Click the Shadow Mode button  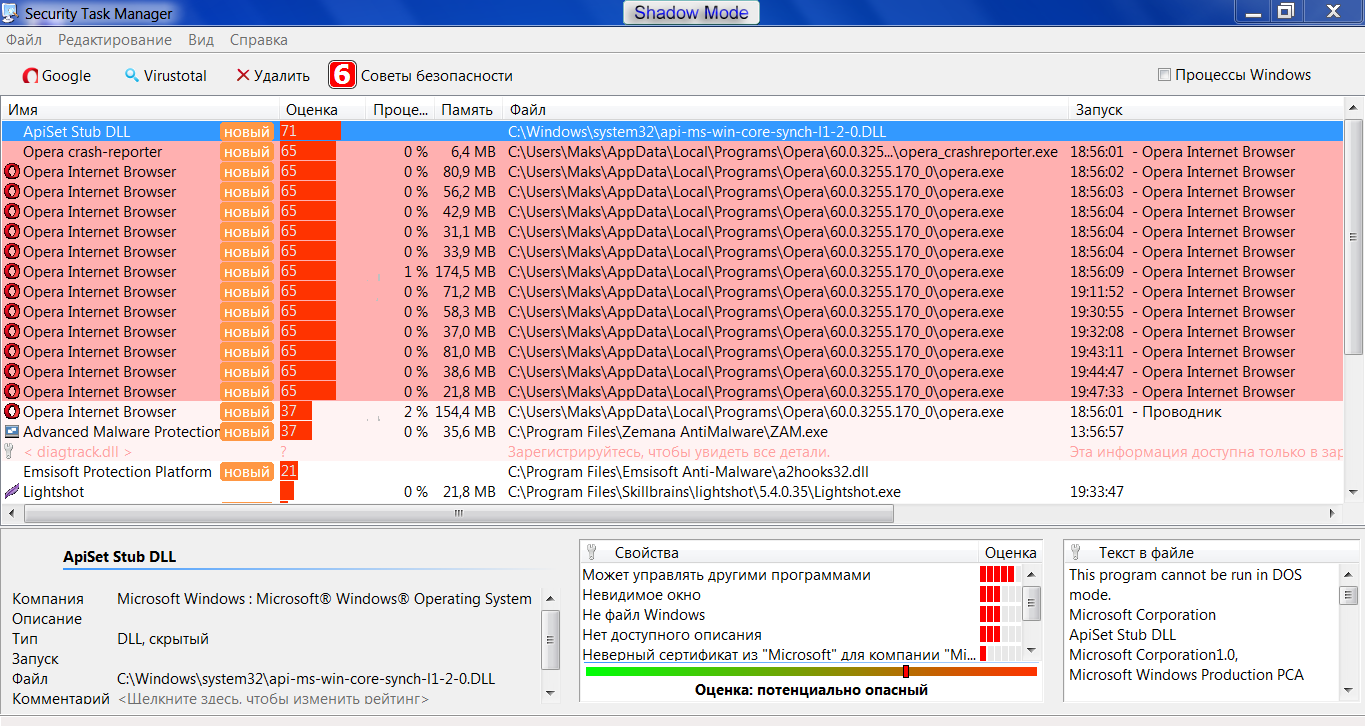tap(692, 13)
